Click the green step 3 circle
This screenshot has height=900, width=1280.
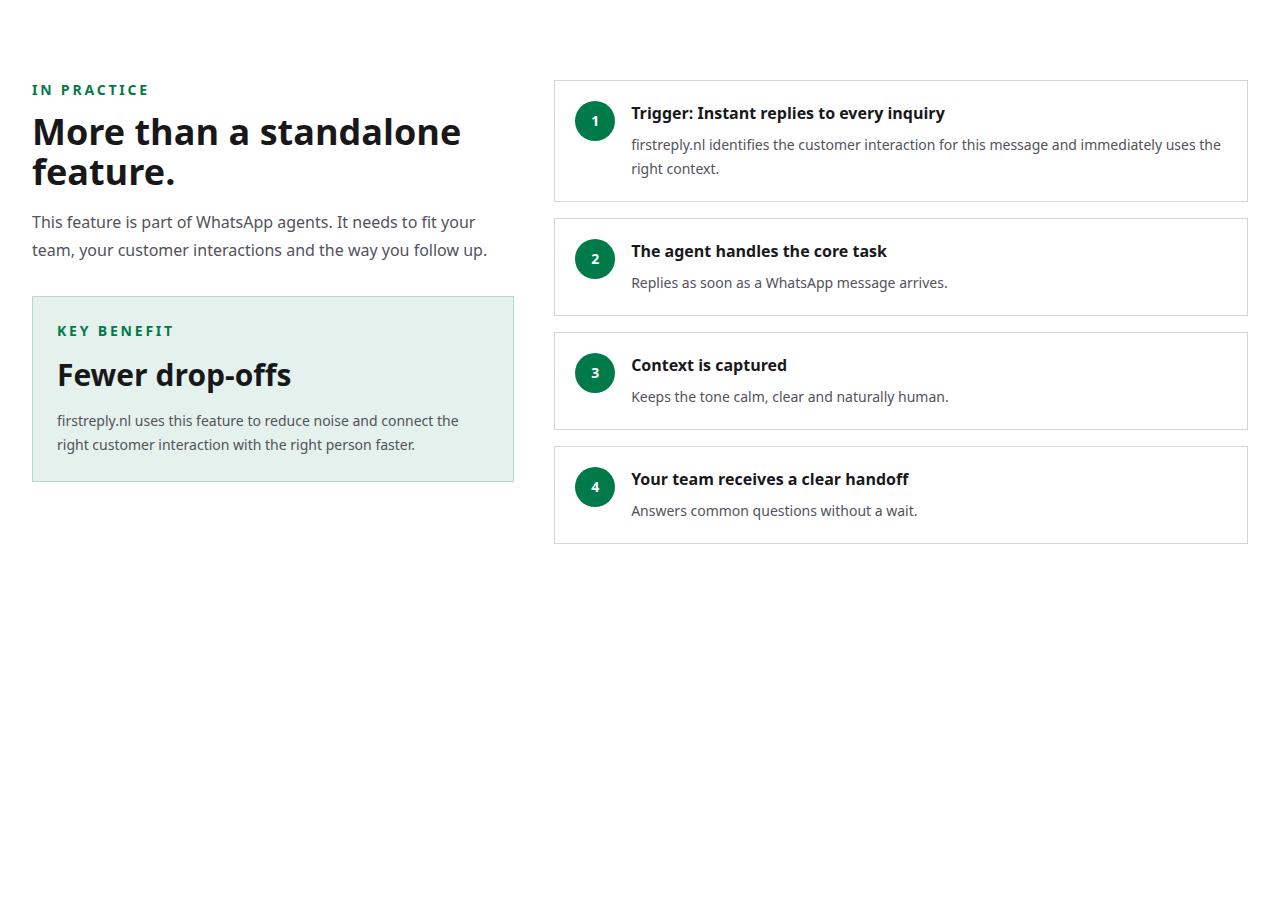coord(595,373)
